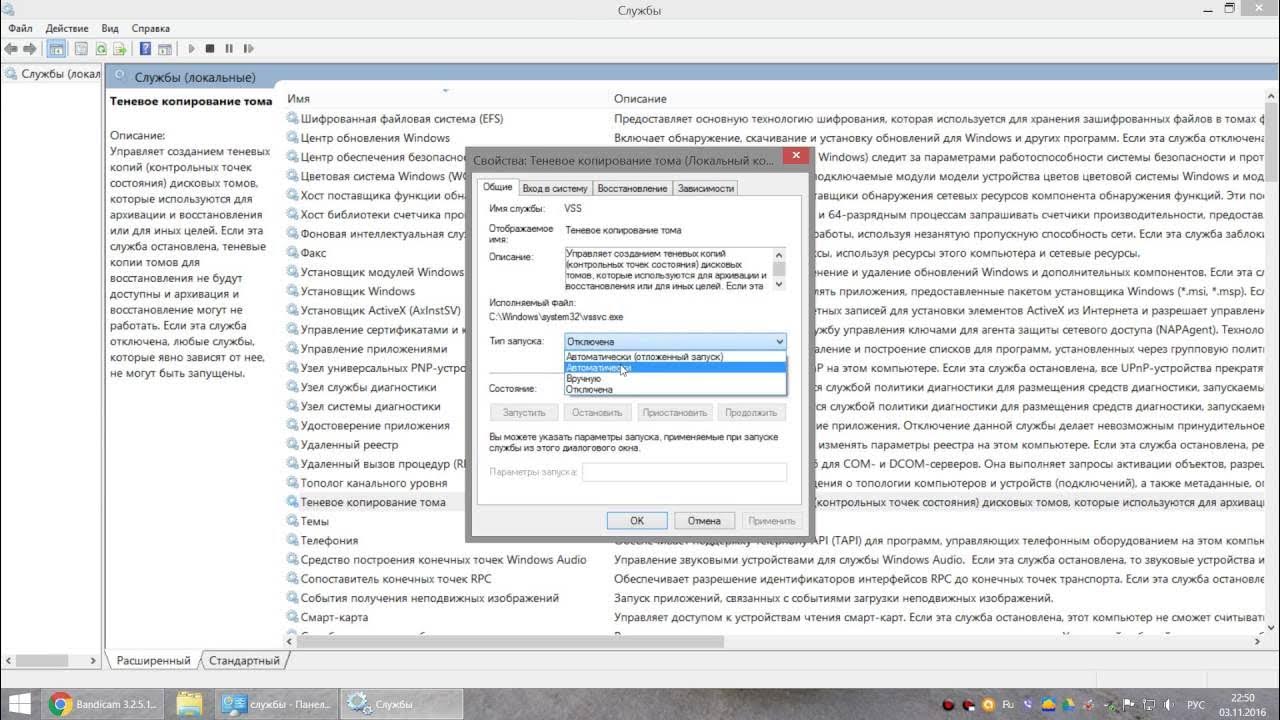Select the Центр обновления Windows service row
This screenshot has width=1280, height=720.
(x=375, y=138)
